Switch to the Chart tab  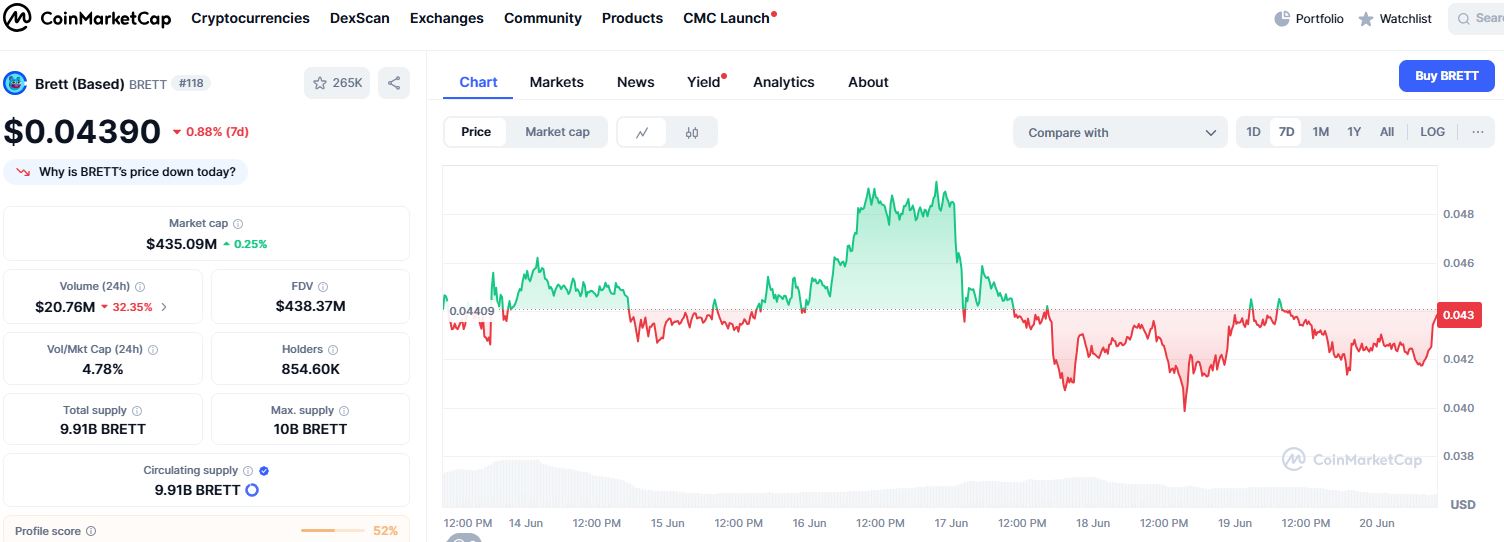(478, 82)
